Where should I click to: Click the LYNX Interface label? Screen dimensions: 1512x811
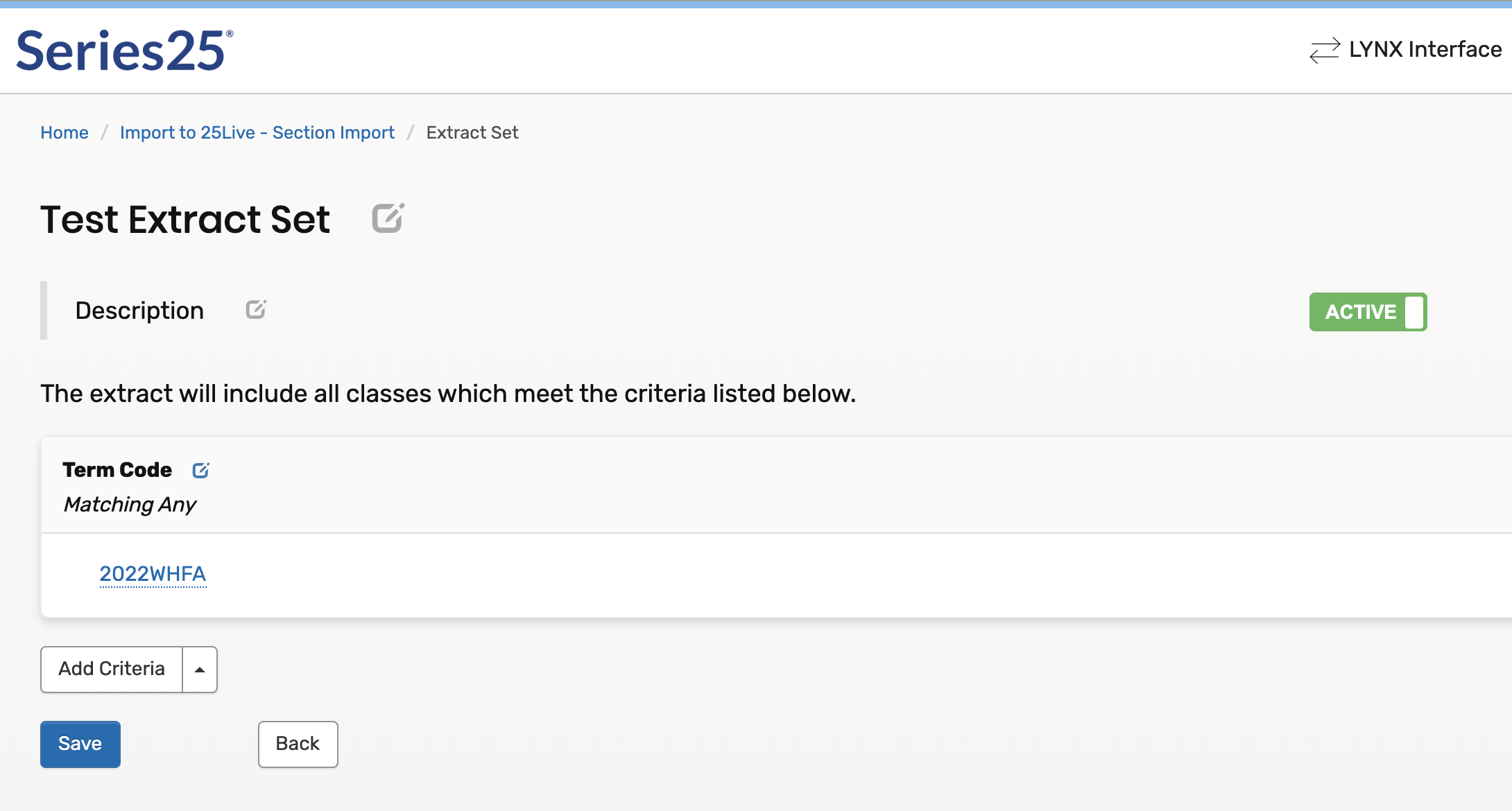[x=1425, y=50]
